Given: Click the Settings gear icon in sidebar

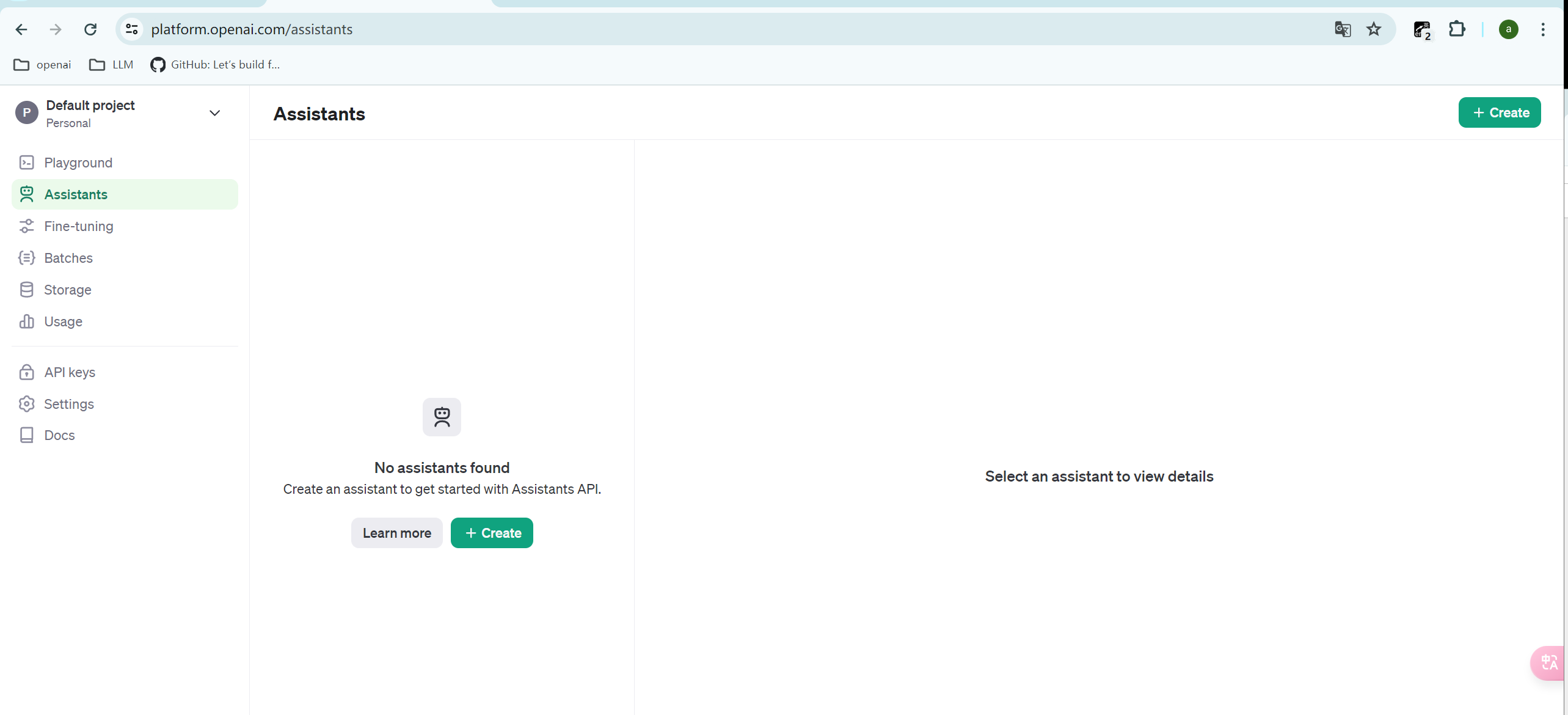Looking at the screenshot, I should (26, 404).
